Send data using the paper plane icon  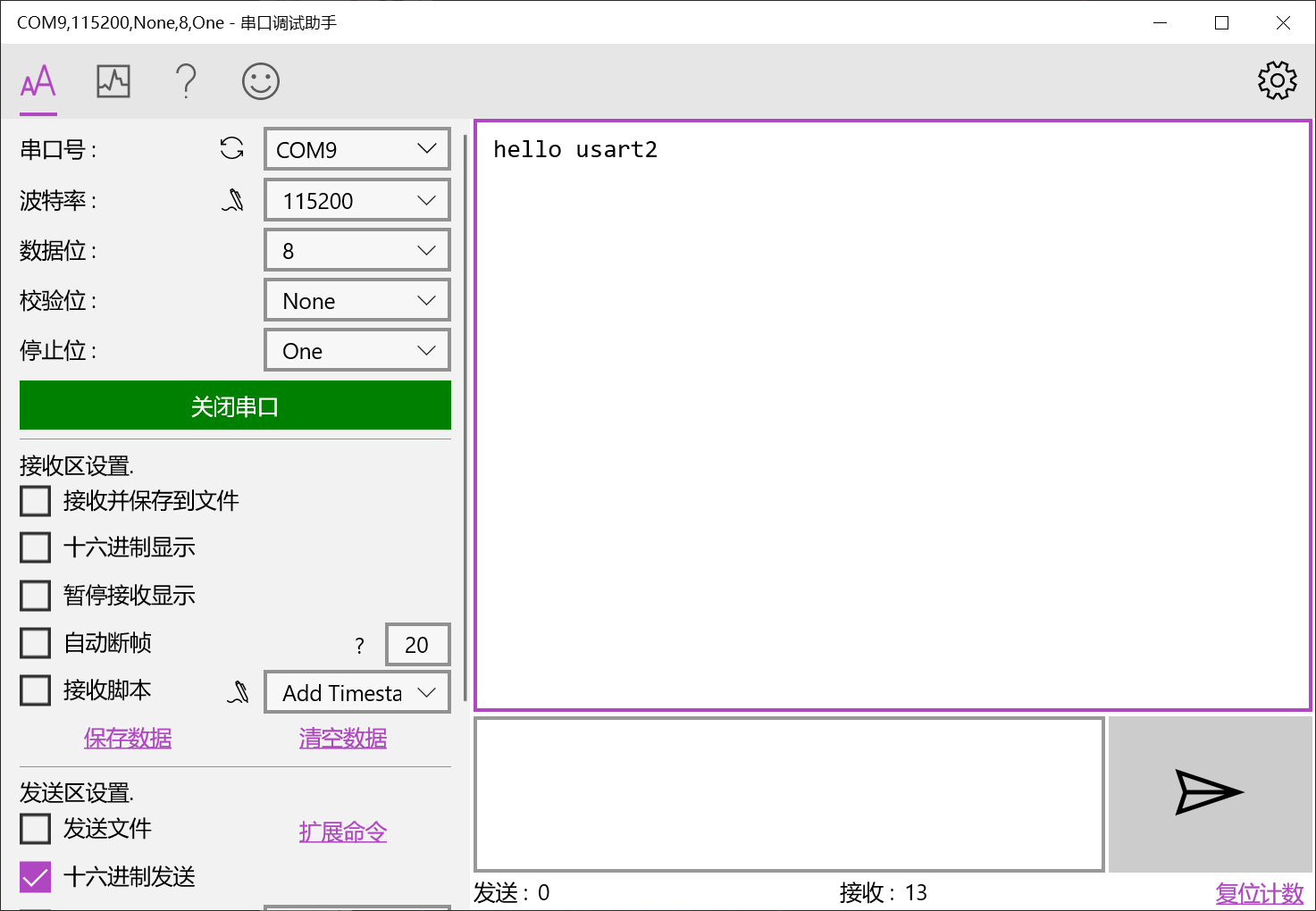tap(1210, 792)
